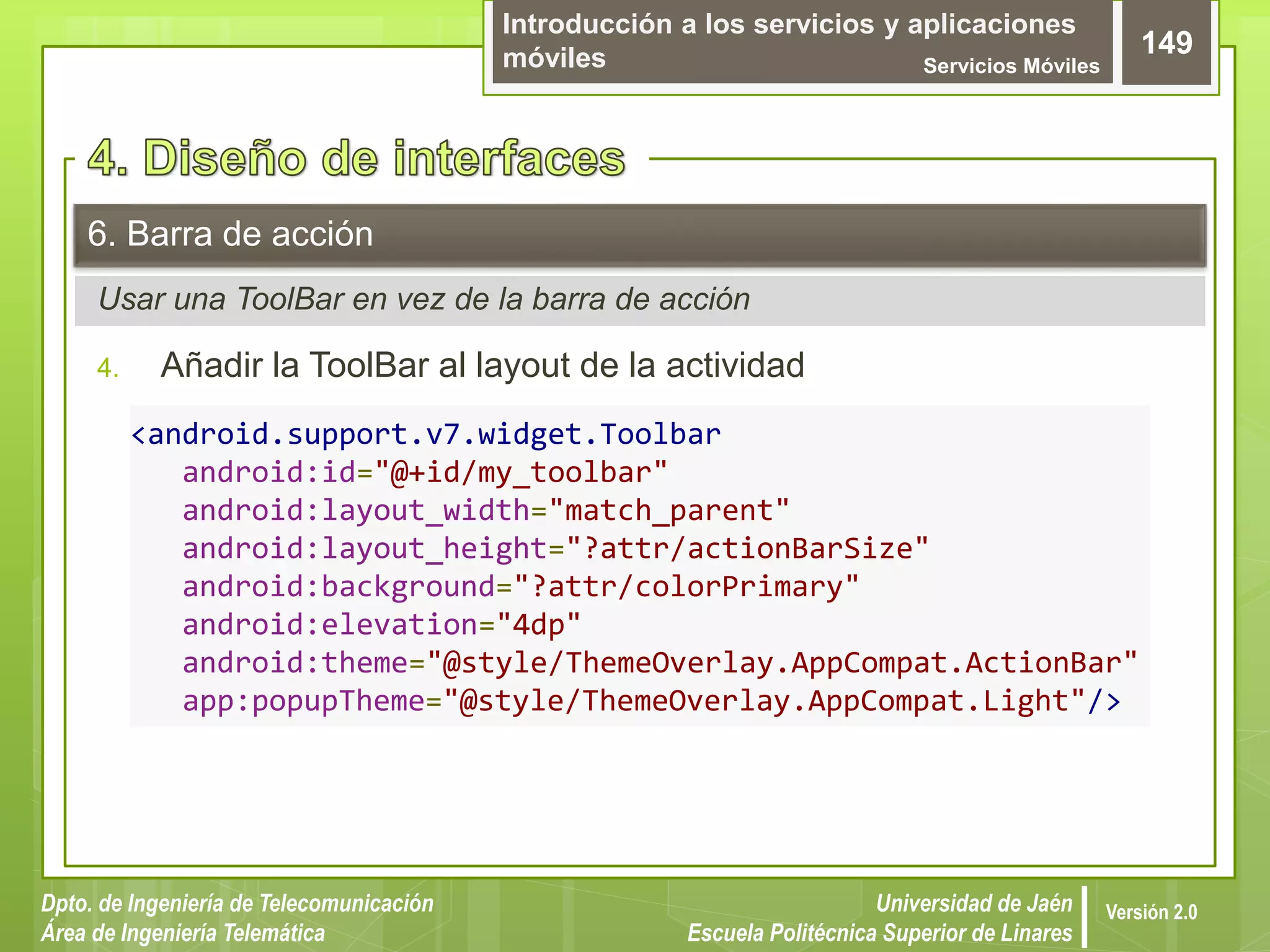This screenshot has height=952, width=1270.
Task: Select the 'Servicios Móviles' subtitle
Action: coord(1011,66)
